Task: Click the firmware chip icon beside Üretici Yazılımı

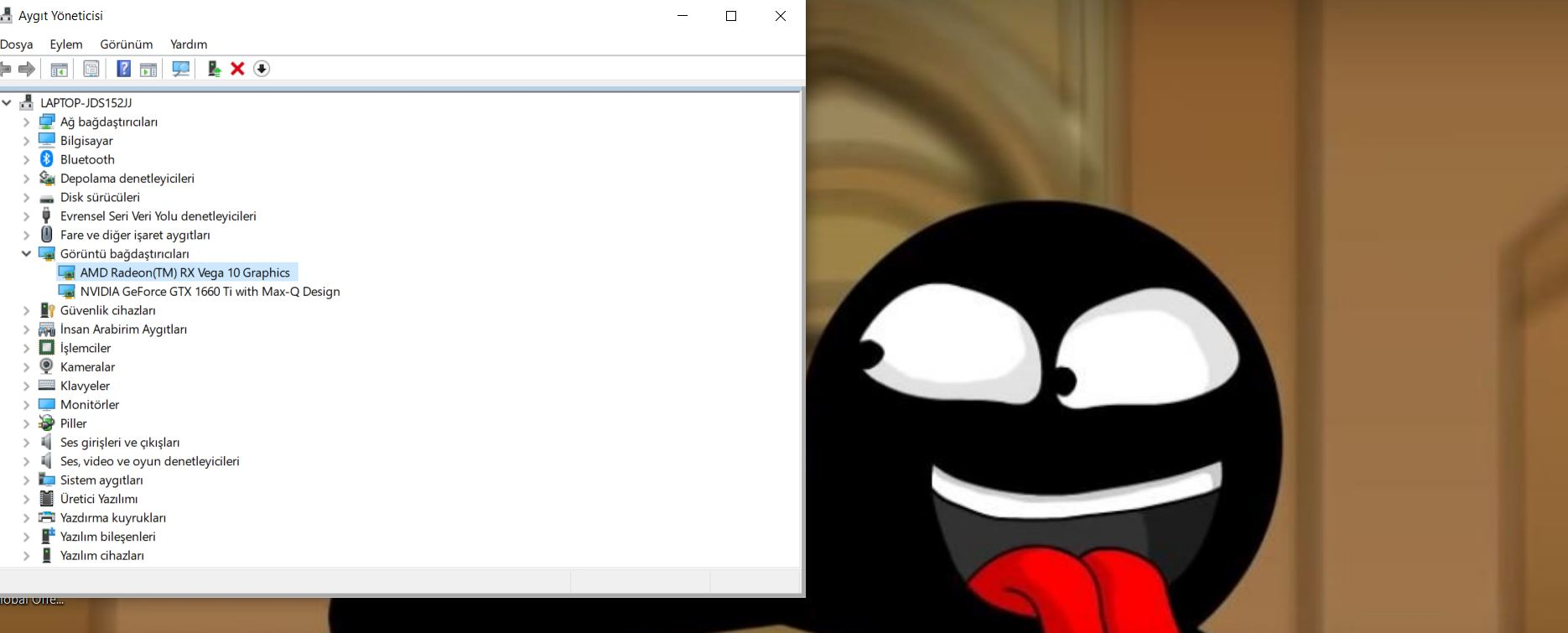Action: pyautogui.click(x=47, y=499)
